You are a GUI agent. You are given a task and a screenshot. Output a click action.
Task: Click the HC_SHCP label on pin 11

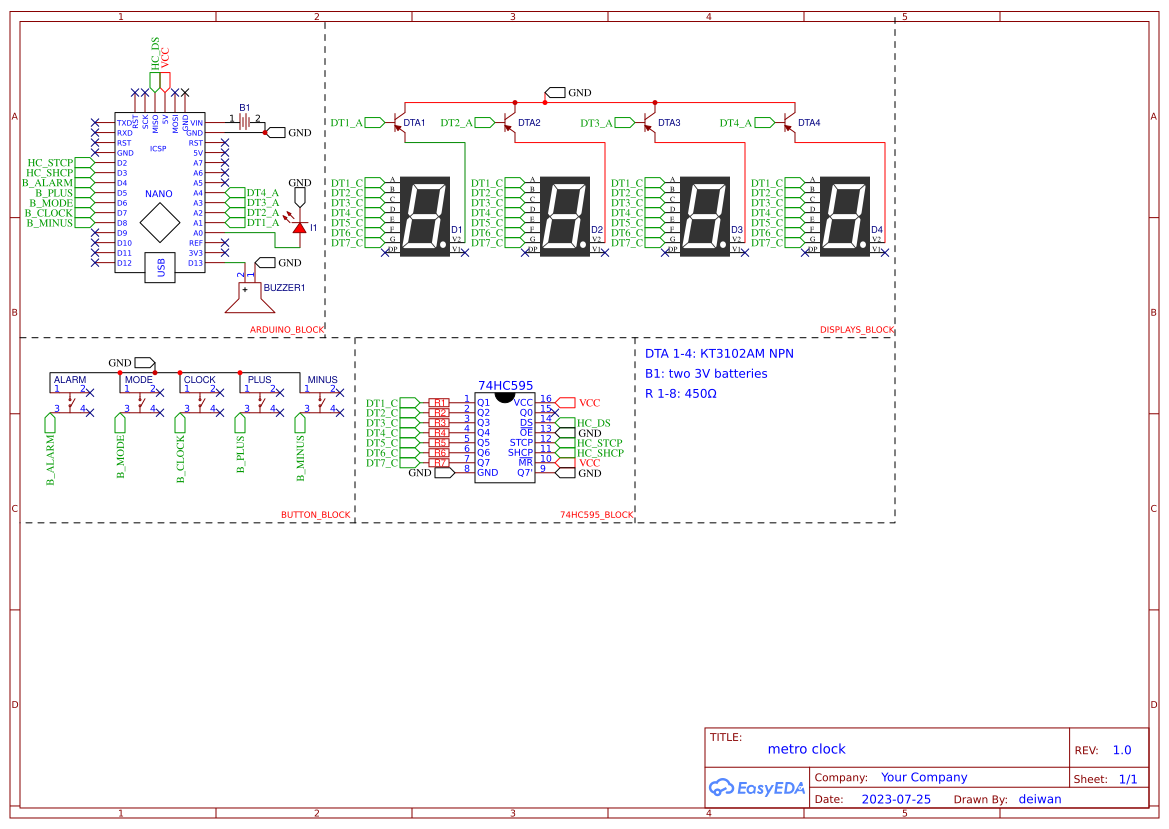[600, 453]
